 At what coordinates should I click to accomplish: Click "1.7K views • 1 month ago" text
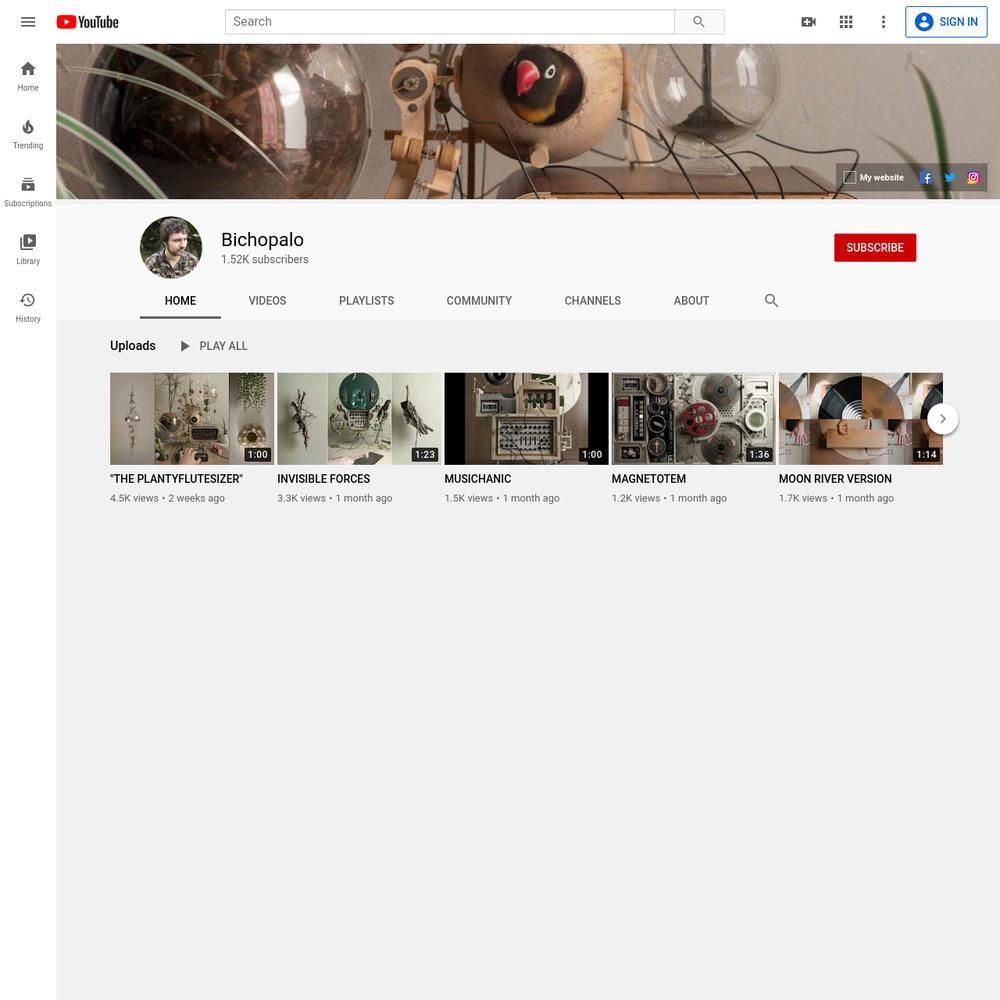pos(836,499)
